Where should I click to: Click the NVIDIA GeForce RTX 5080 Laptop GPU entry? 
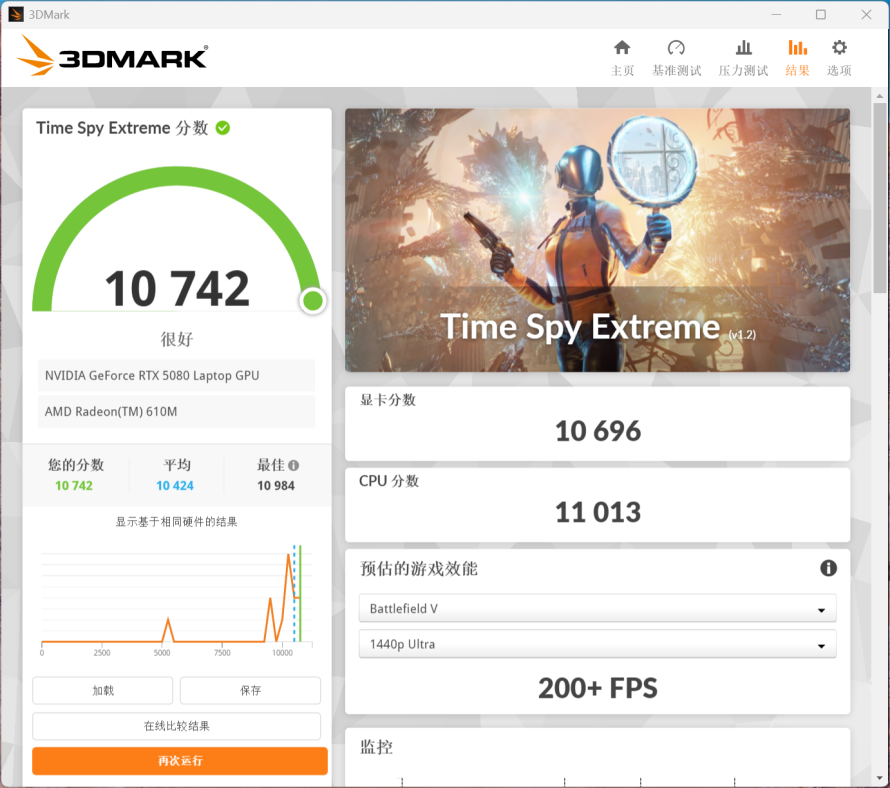point(177,376)
